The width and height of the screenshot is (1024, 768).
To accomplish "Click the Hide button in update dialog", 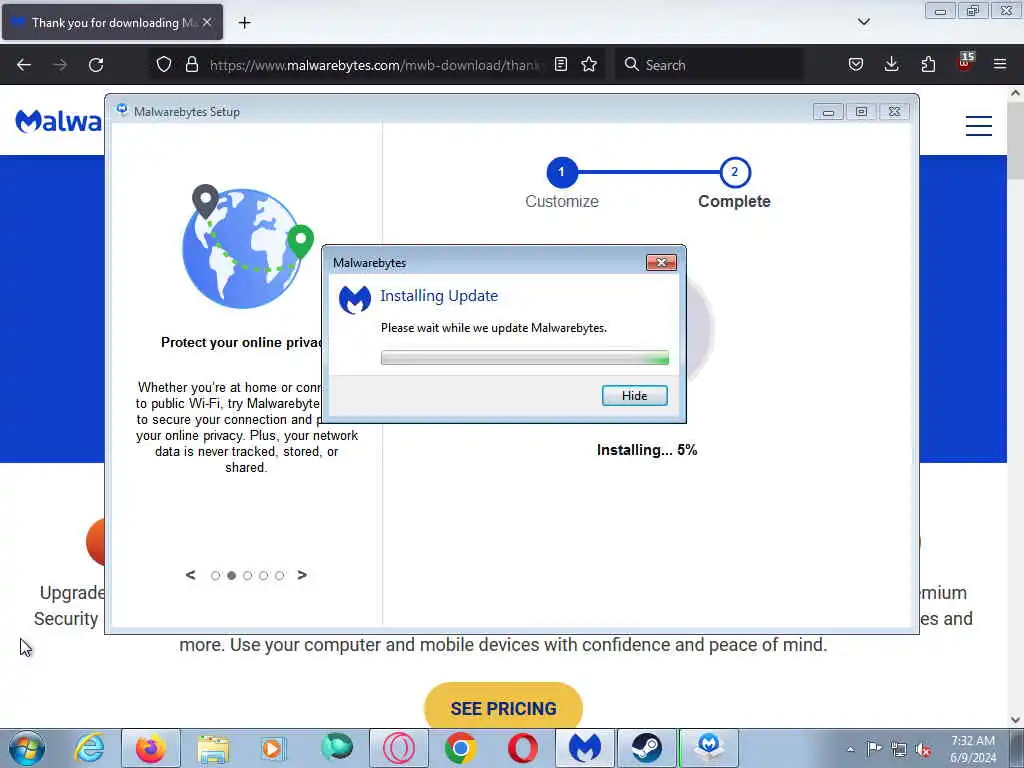I will (x=634, y=396).
